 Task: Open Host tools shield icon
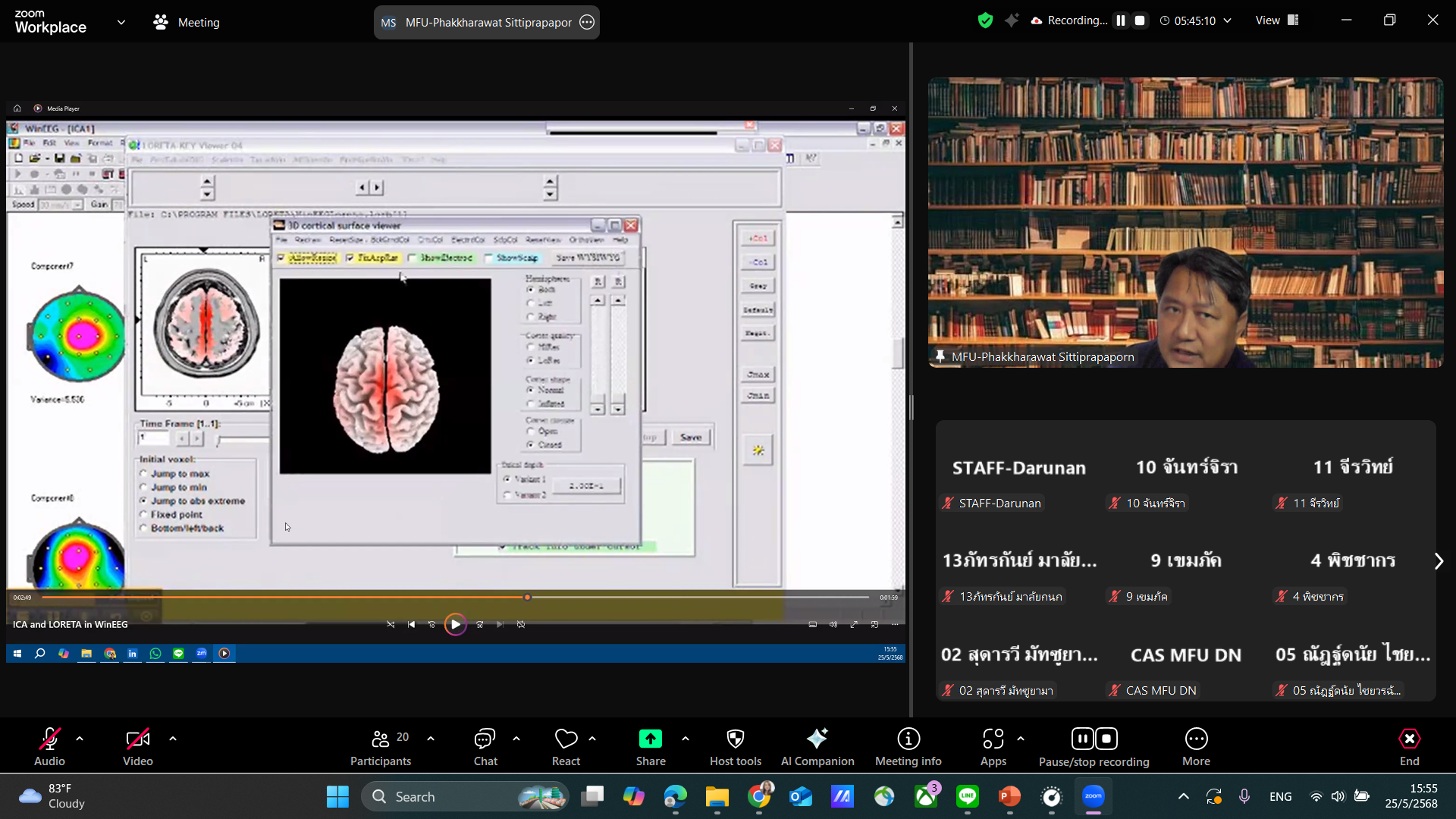point(735,739)
